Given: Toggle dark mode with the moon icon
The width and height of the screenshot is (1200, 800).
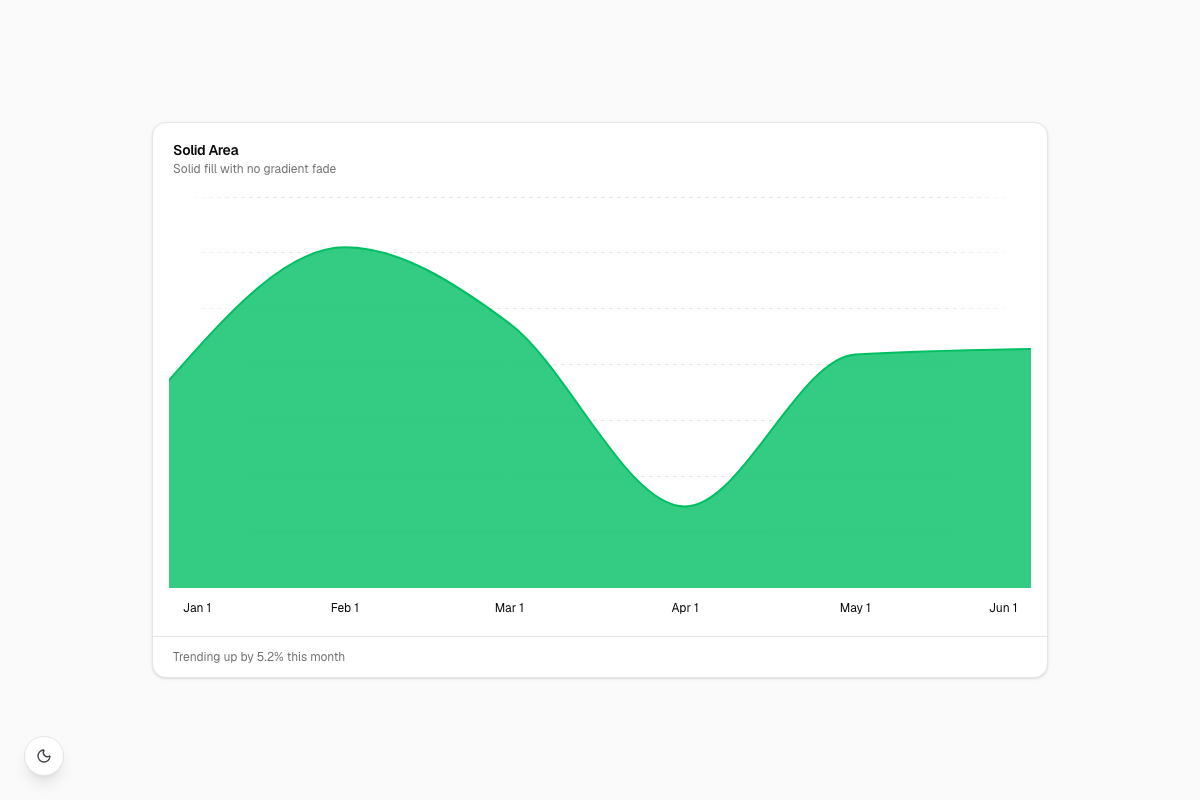Looking at the screenshot, I should pyautogui.click(x=44, y=756).
